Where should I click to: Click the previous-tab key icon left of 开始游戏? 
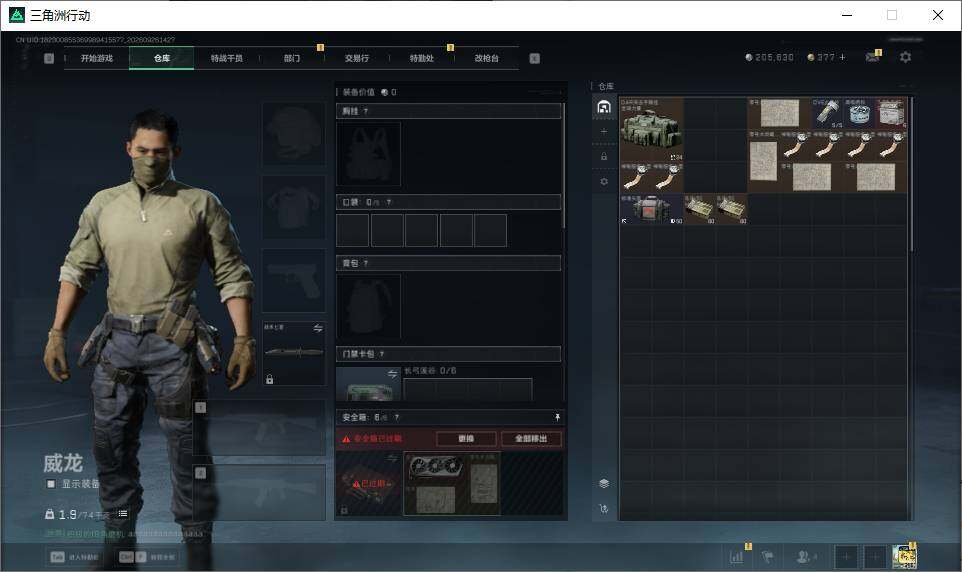(49, 58)
